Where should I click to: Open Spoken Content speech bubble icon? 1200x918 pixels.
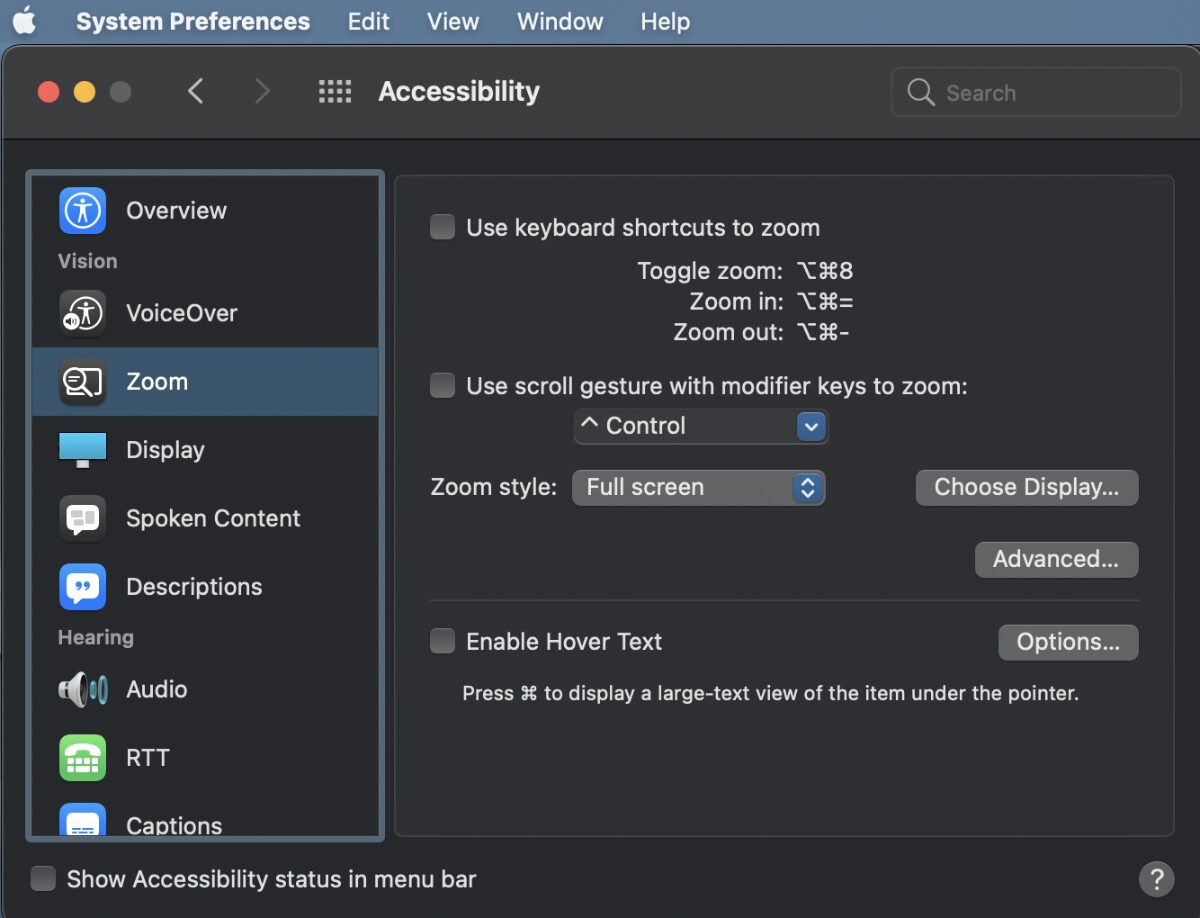[82, 518]
